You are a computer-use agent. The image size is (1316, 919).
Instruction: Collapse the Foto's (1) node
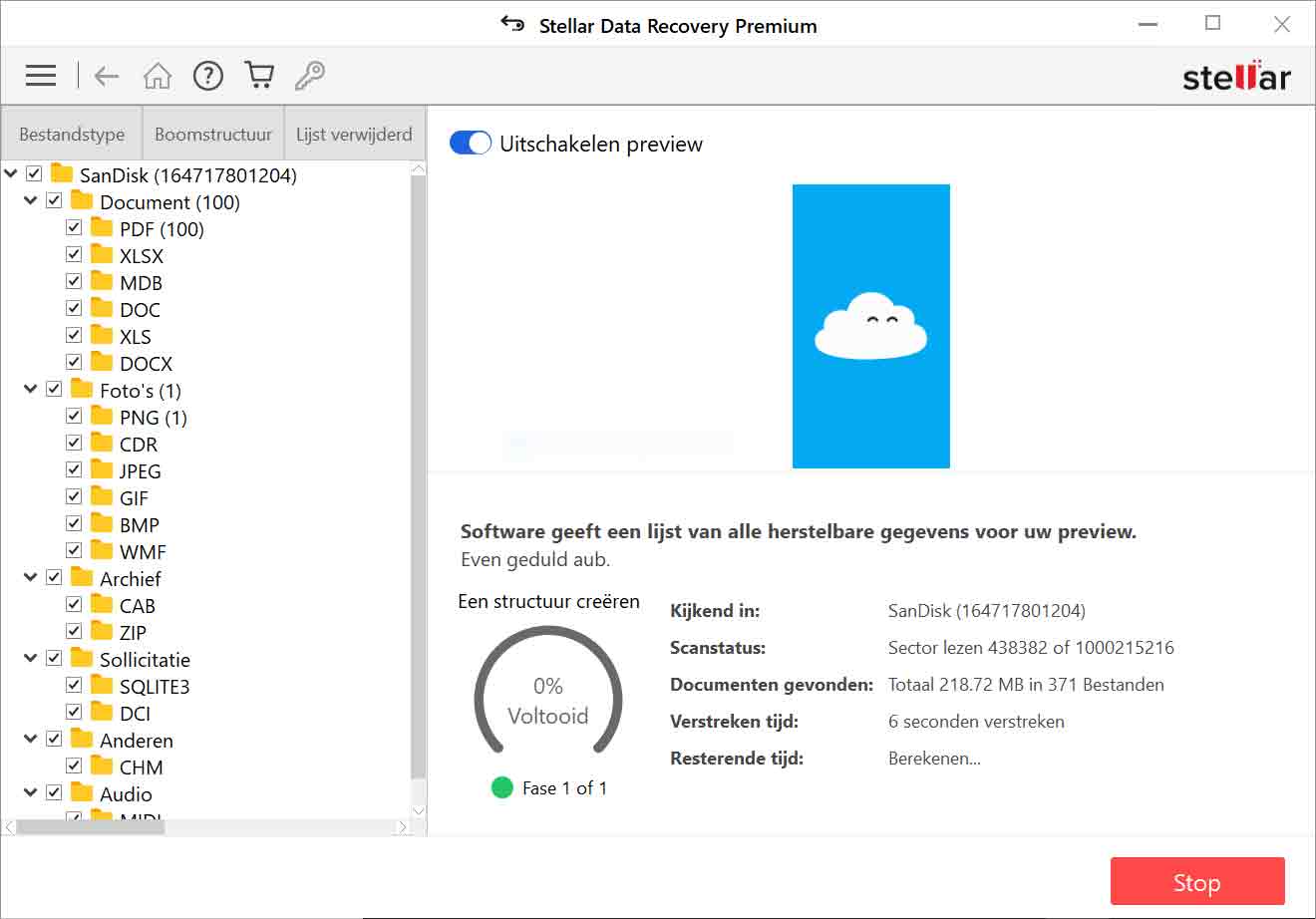pos(31,390)
